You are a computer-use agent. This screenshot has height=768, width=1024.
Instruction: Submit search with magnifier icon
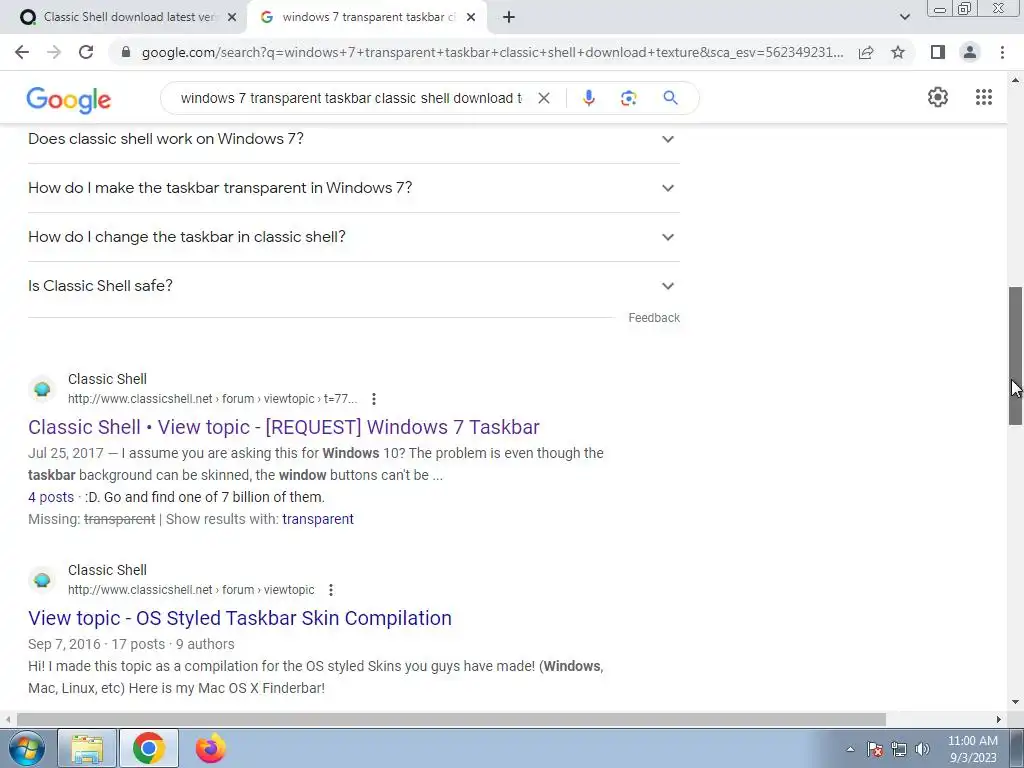[x=670, y=98]
